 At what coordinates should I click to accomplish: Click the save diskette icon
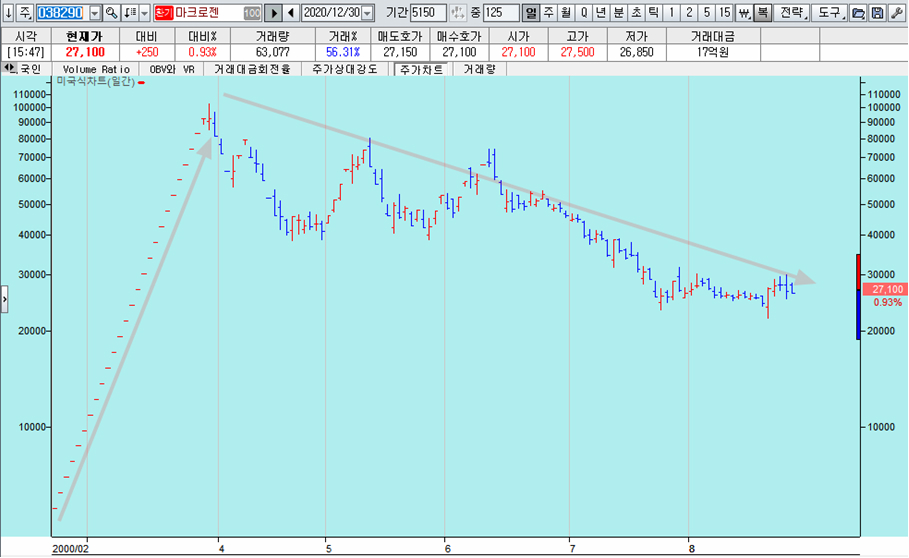[x=876, y=13]
